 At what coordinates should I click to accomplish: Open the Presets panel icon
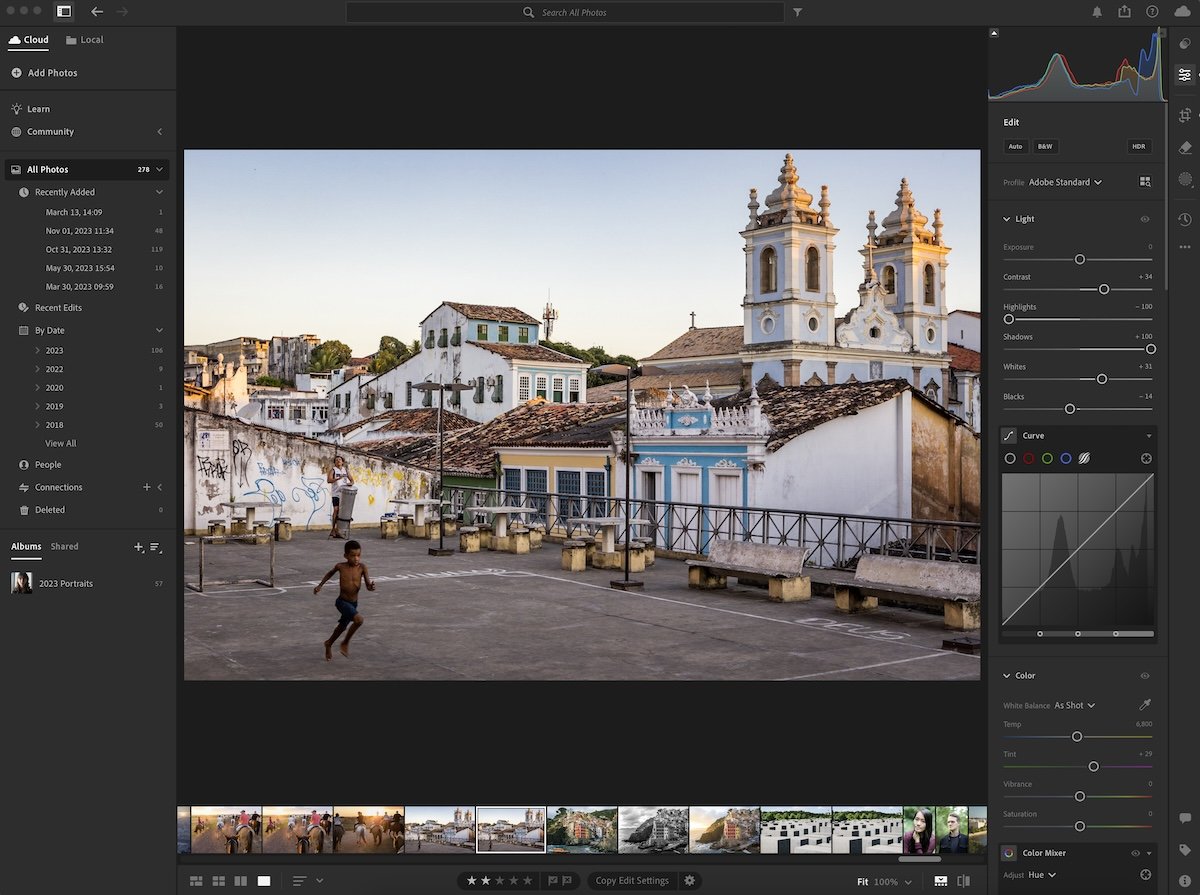click(x=1185, y=43)
